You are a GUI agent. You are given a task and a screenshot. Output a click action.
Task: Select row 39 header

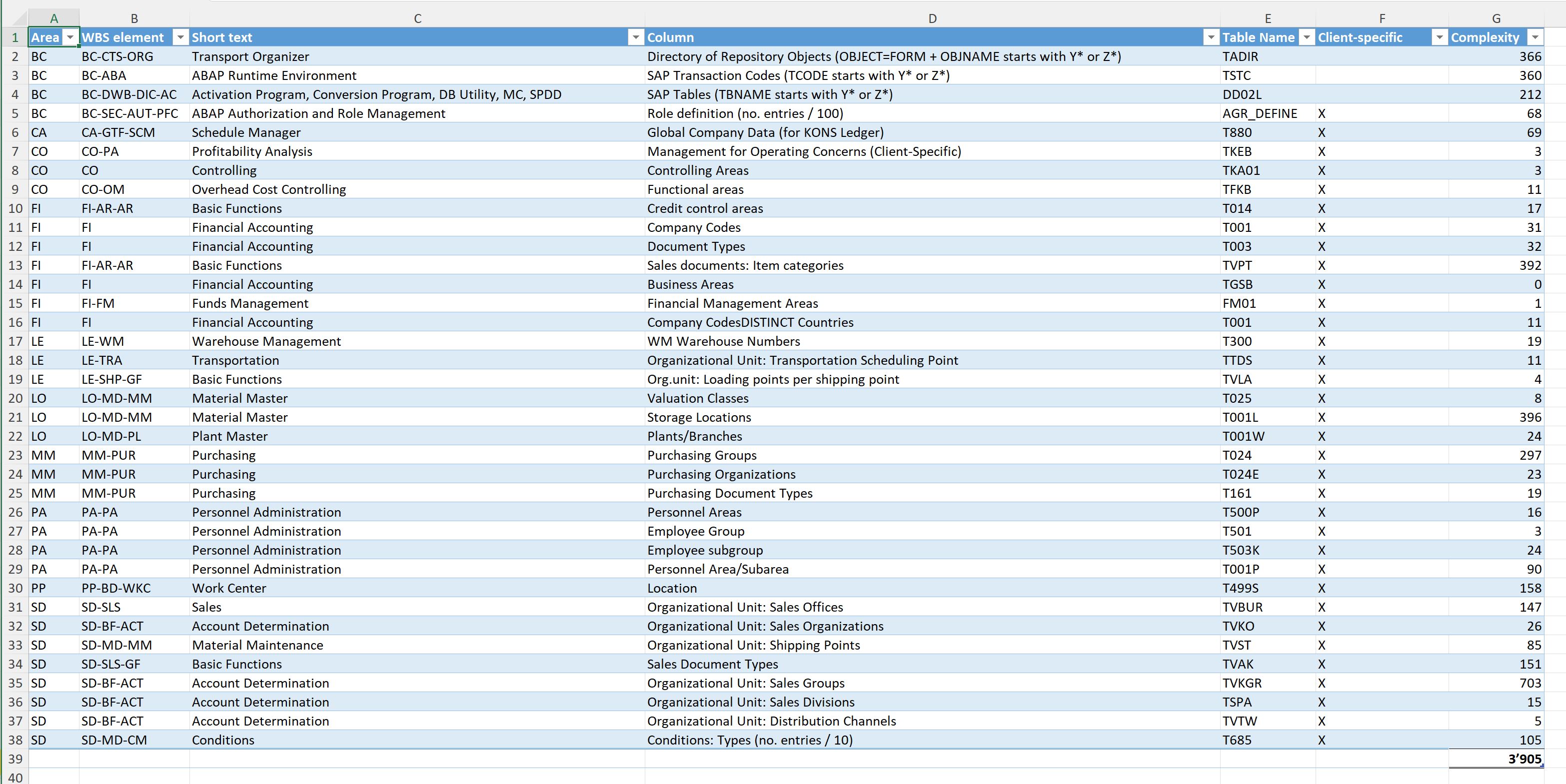pyautogui.click(x=14, y=759)
